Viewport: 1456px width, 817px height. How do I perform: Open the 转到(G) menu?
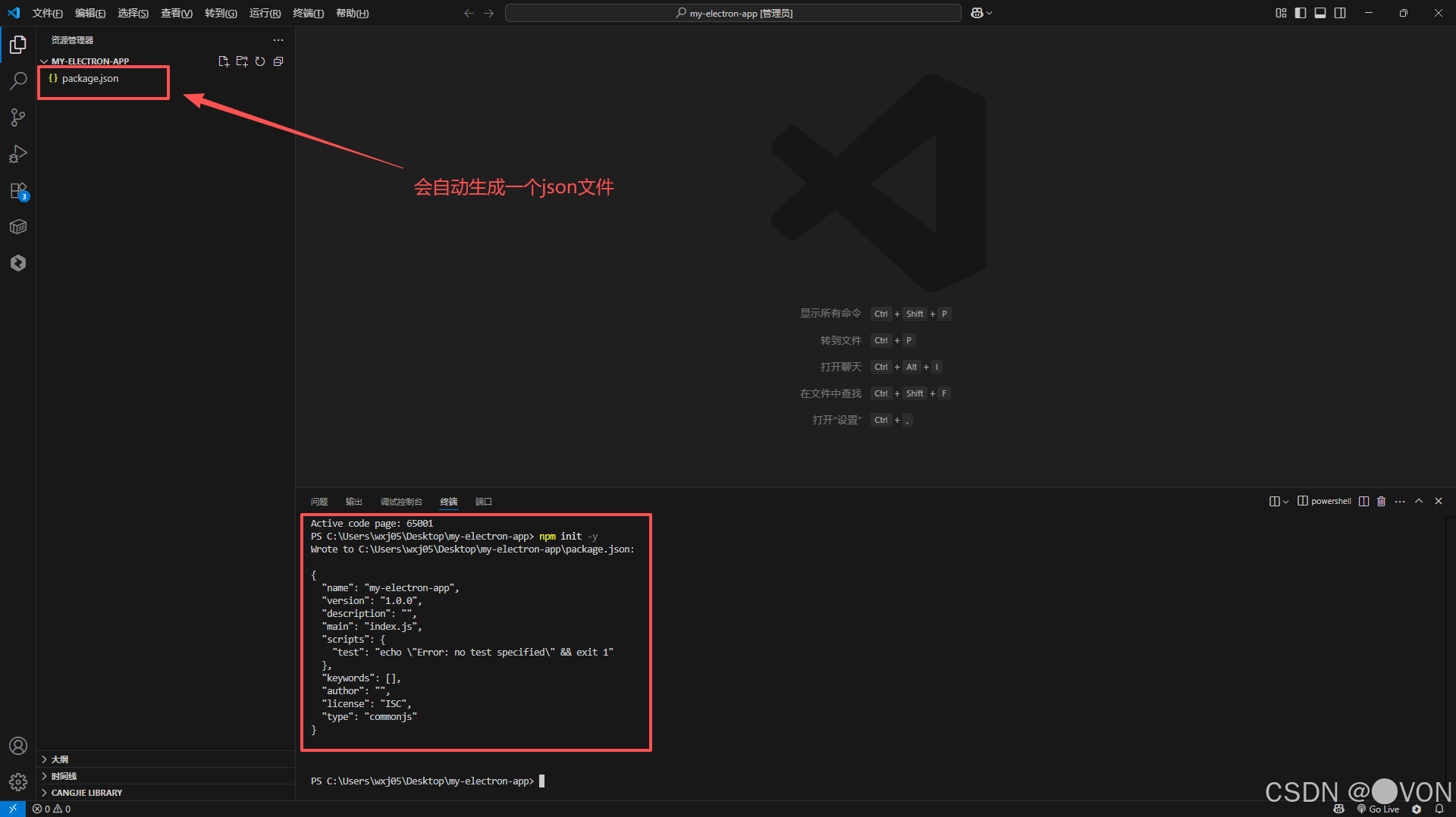pyautogui.click(x=221, y=13)
